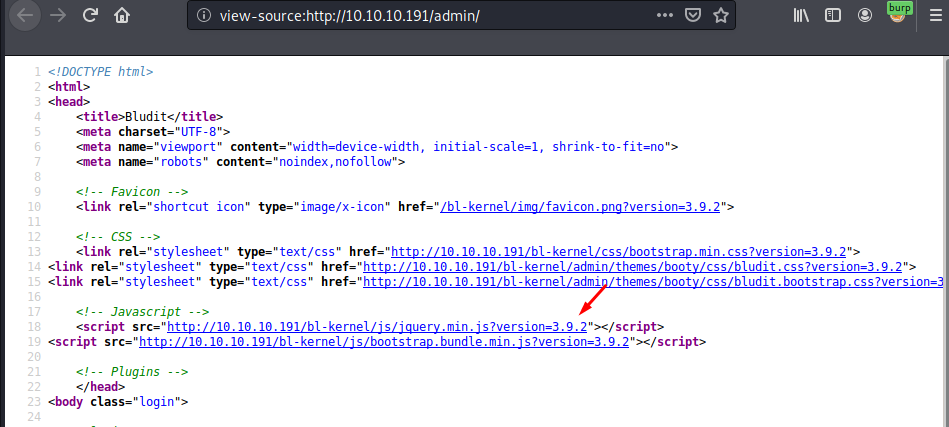
Task: Bookmark this page with the star icon
Action: point(720,16)
